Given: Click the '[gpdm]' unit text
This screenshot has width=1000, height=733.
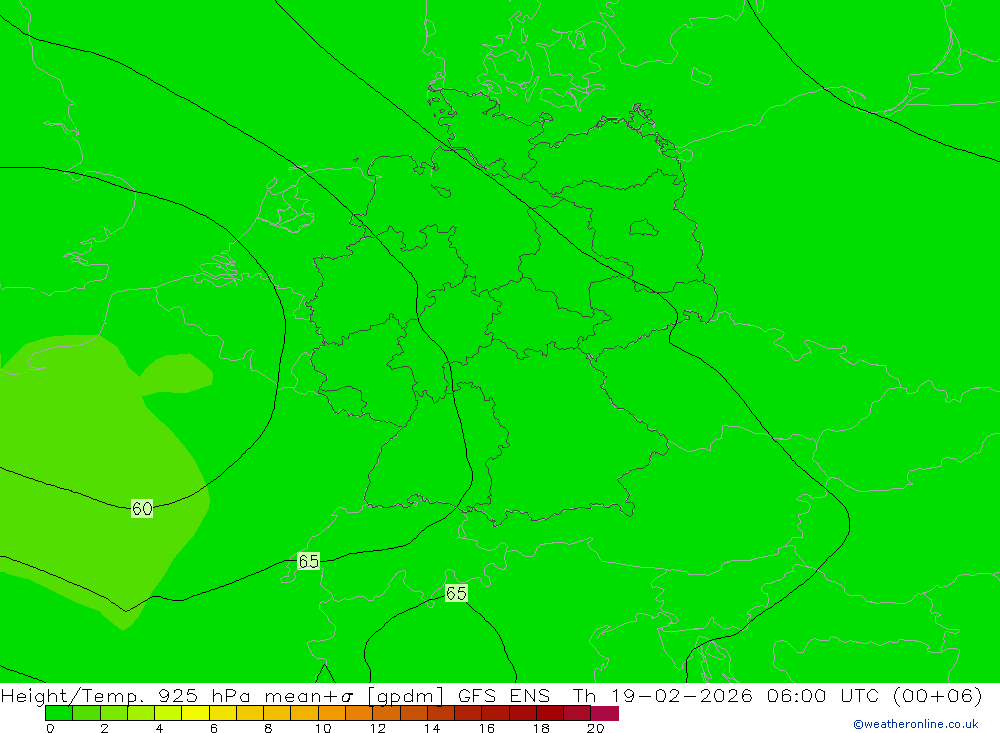Looking at the screenshot, I should click(x=405, y=695).
